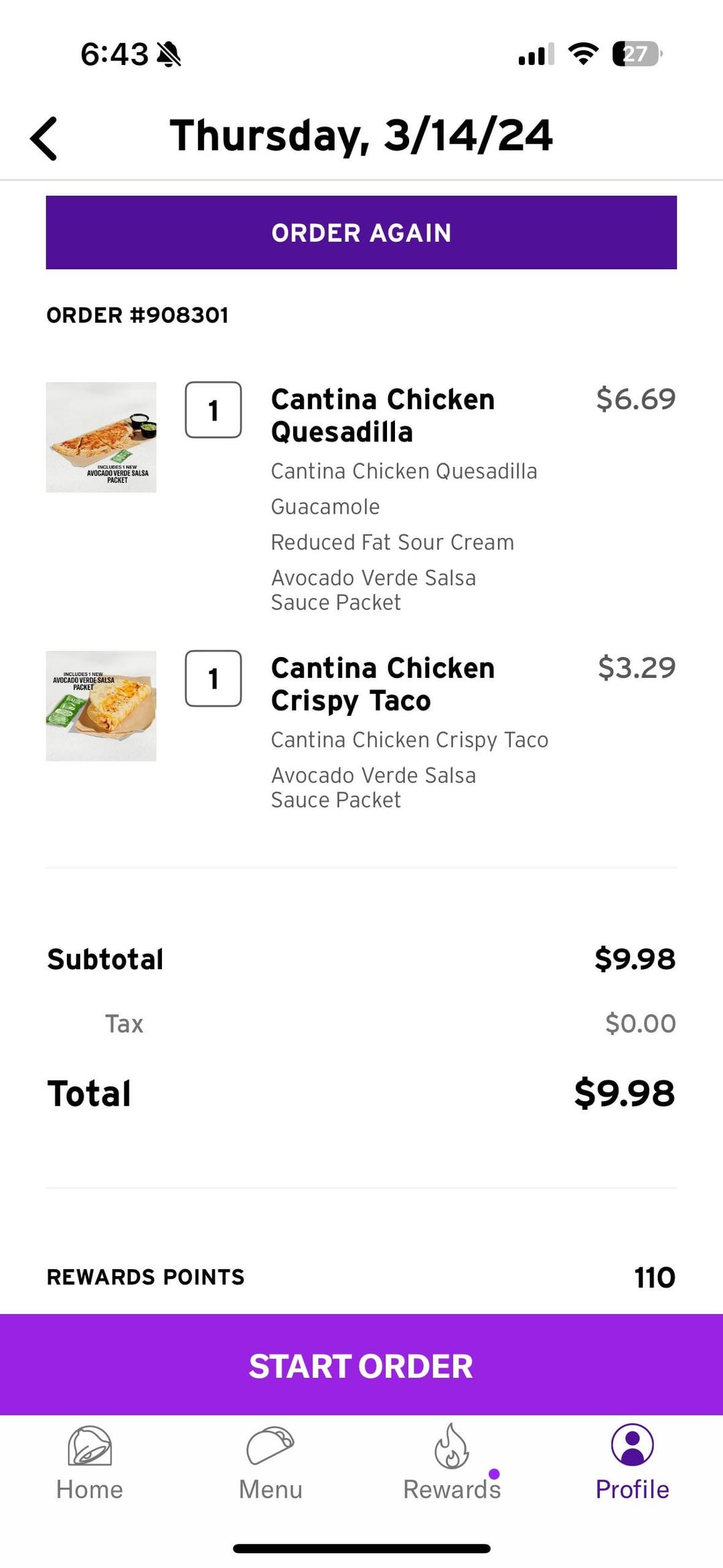Tap the cellular signal bars
The height and width of the screenshot is (1568, 723).
coord(536,54)
